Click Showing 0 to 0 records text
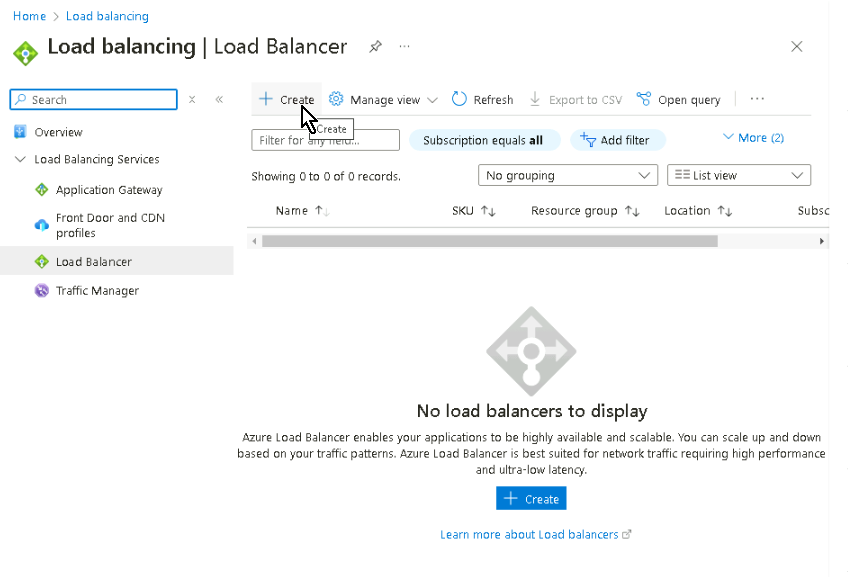This screenshot has height=577, width=848. tap(326, 176)
